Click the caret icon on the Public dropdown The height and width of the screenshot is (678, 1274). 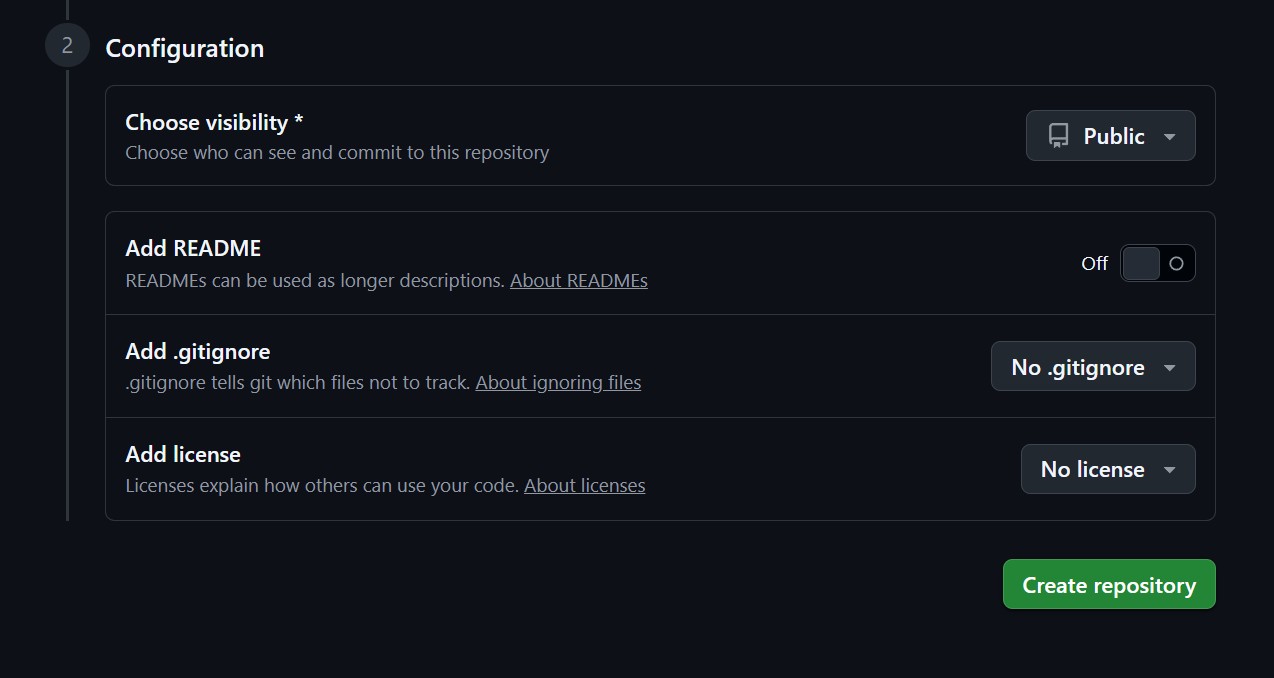coord(1169,136)
